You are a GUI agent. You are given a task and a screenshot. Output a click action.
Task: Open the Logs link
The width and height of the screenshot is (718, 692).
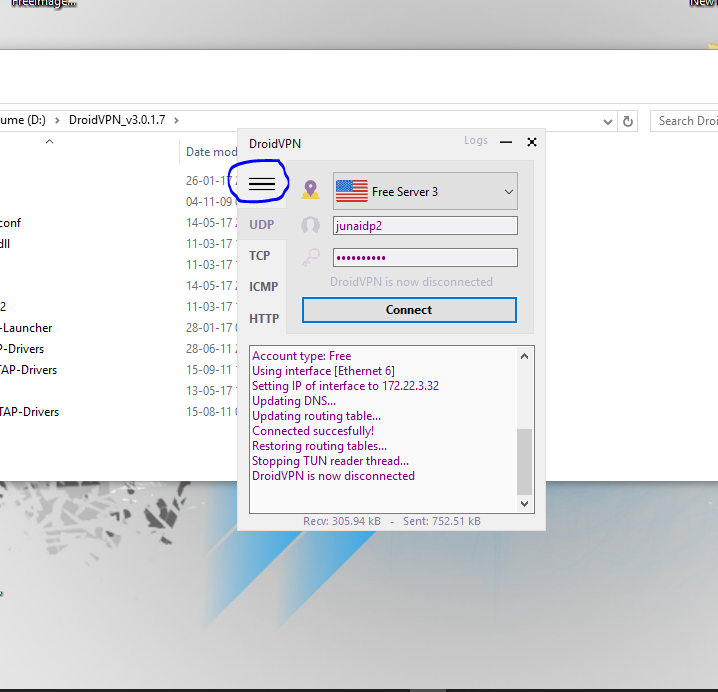(476, 141)
